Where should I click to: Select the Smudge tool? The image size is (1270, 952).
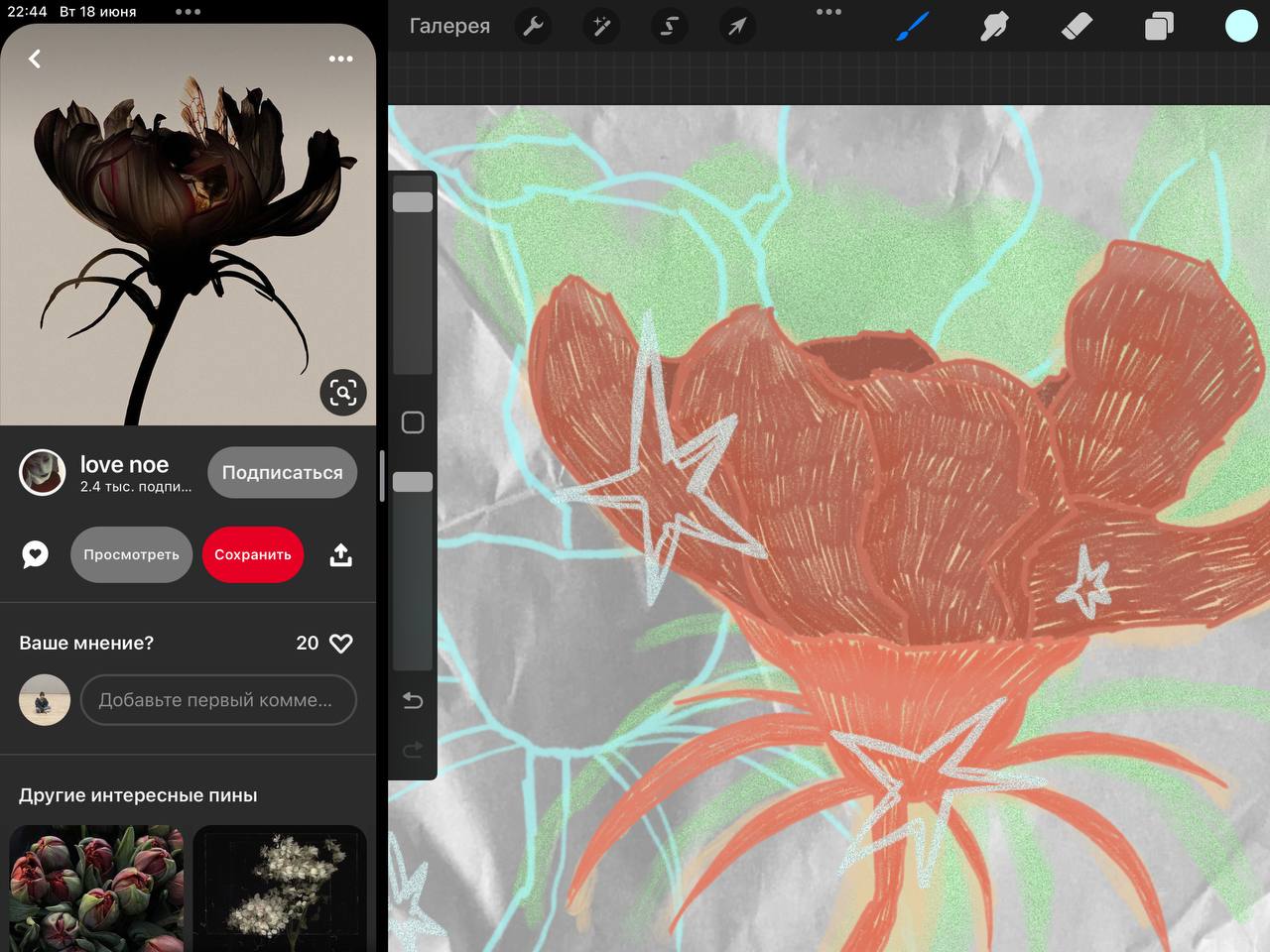(994, 26)
